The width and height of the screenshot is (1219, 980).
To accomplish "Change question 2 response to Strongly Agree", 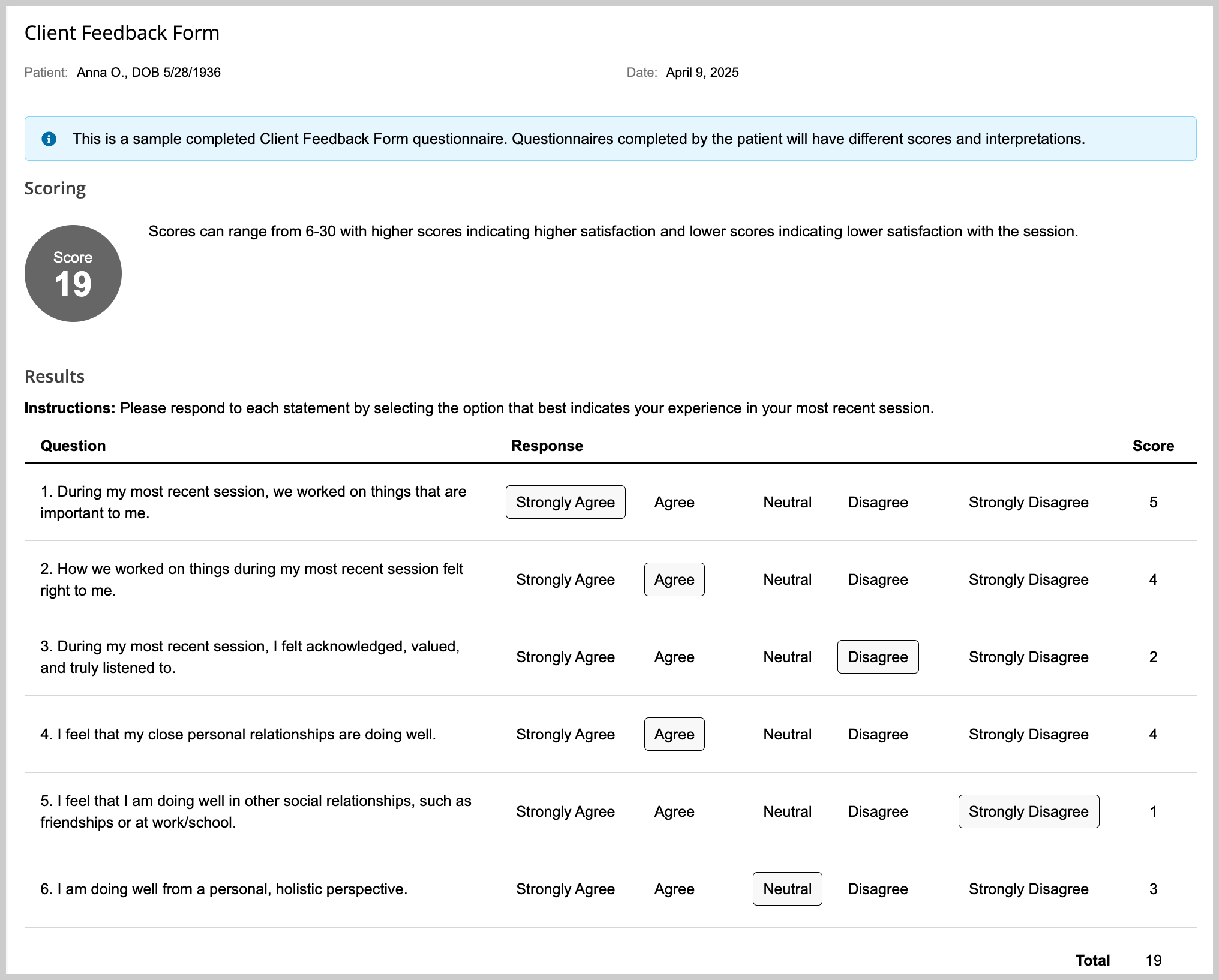I will coord(565,579).
